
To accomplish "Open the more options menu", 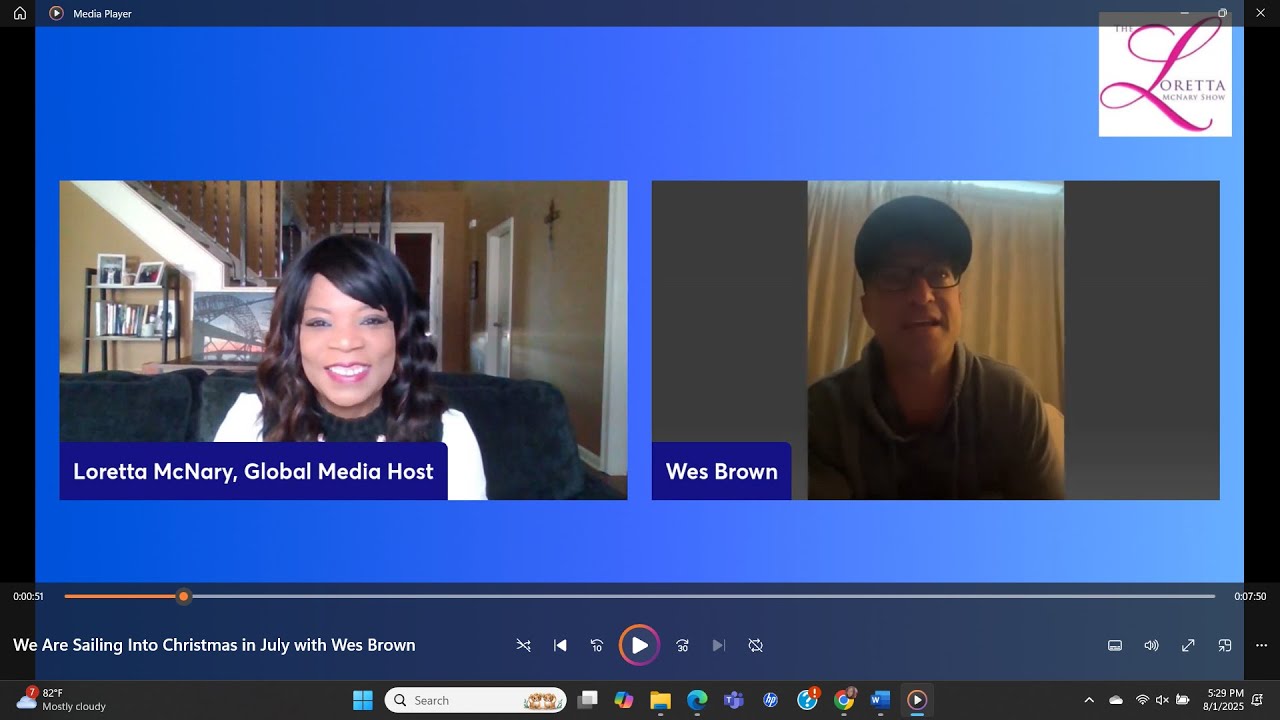I will click(1261, 646).
